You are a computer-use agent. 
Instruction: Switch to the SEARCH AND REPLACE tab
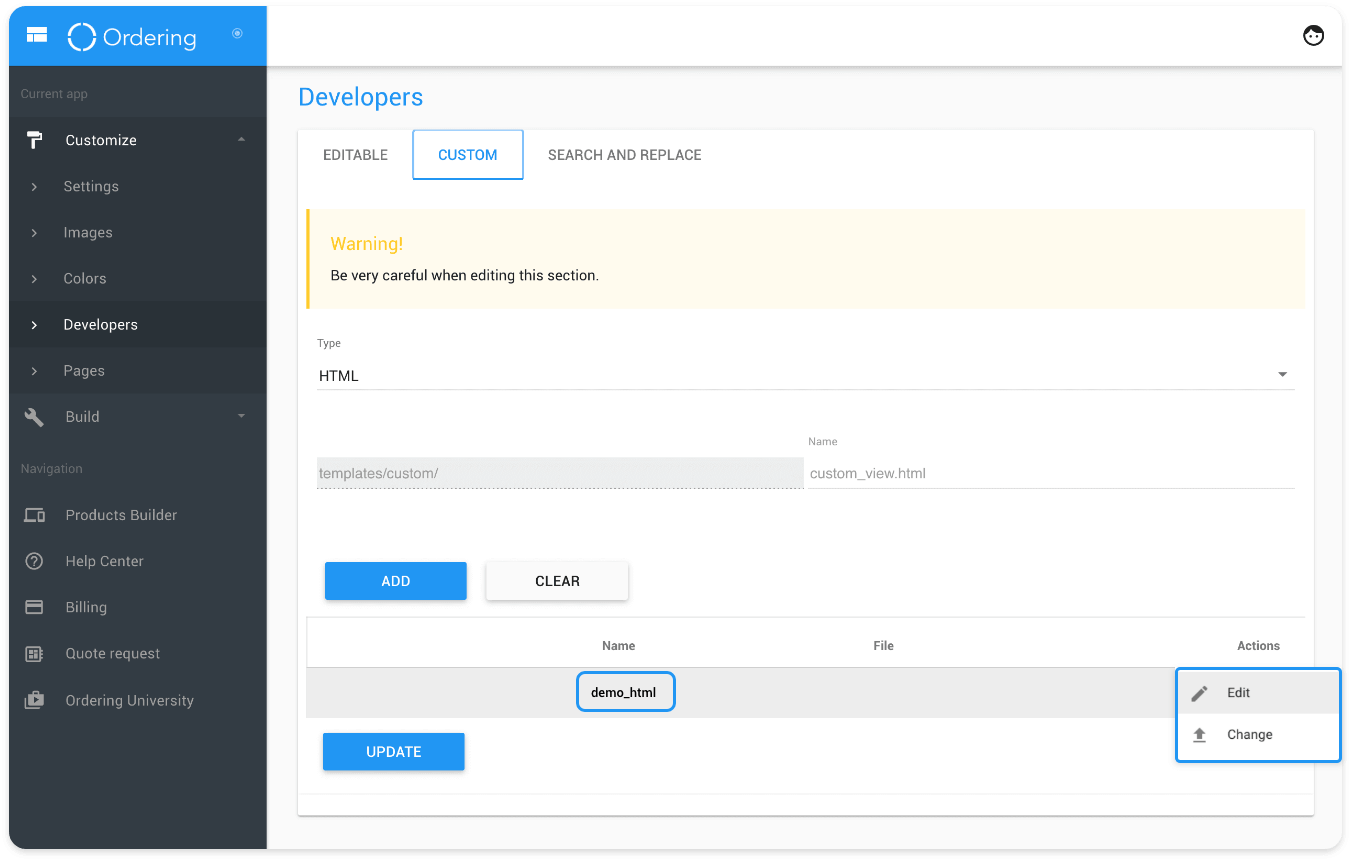(625, 155)
